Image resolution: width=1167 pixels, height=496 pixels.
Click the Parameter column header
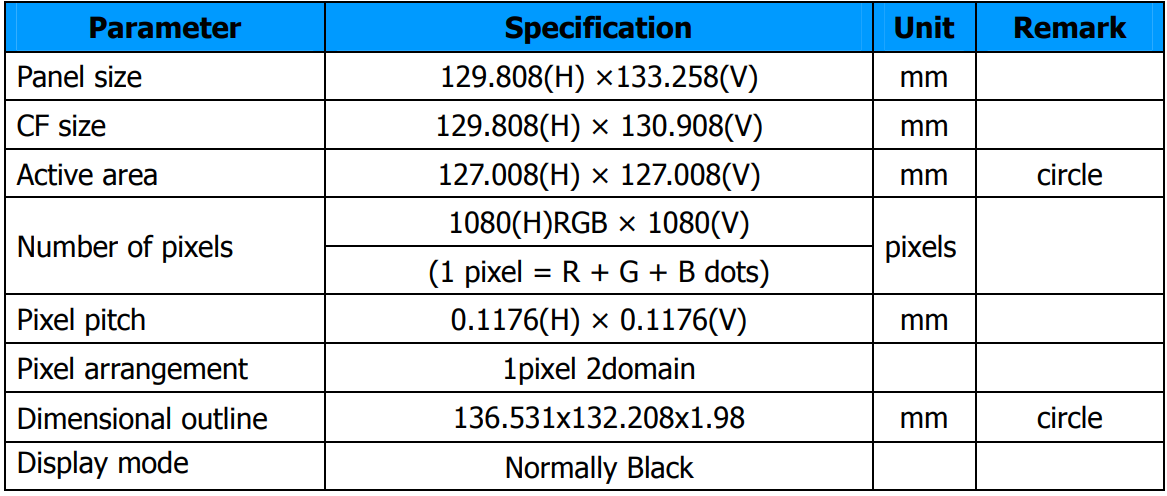(165, 28)
